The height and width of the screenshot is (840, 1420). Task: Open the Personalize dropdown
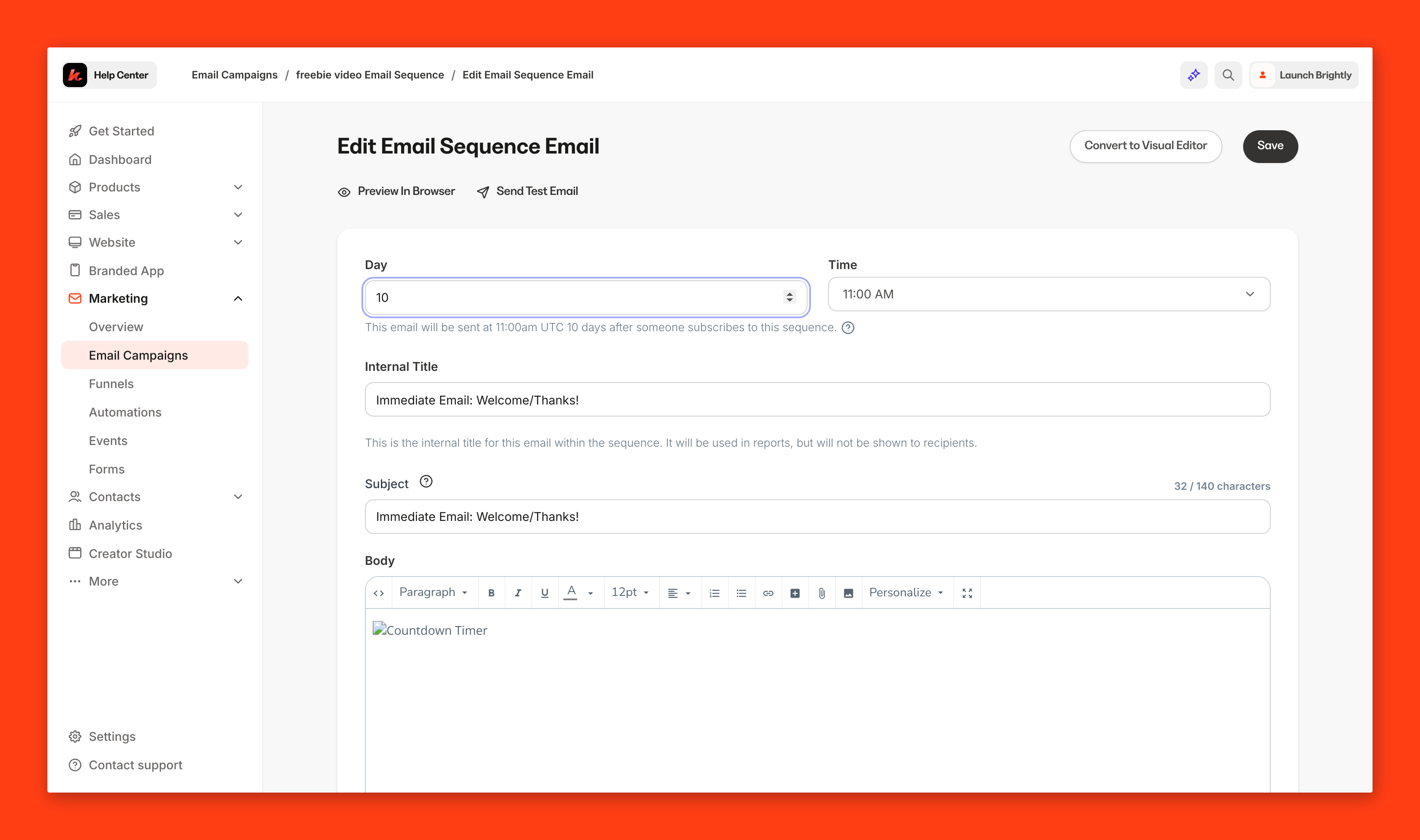click(906, 592)
